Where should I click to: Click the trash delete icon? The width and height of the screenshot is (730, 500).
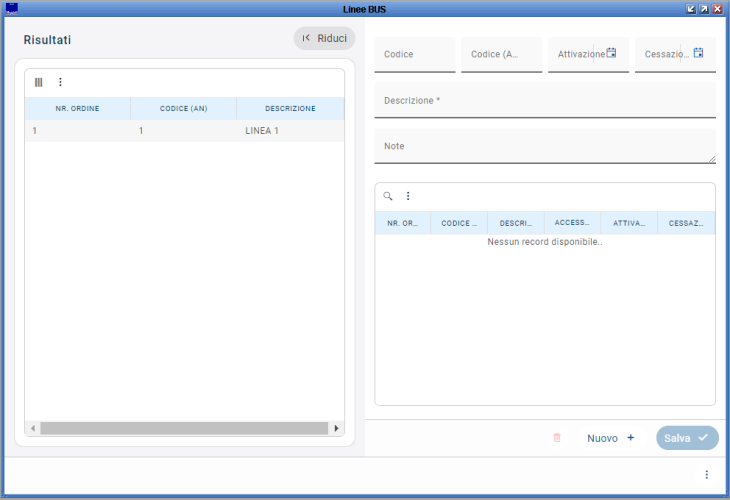(557, 438)
